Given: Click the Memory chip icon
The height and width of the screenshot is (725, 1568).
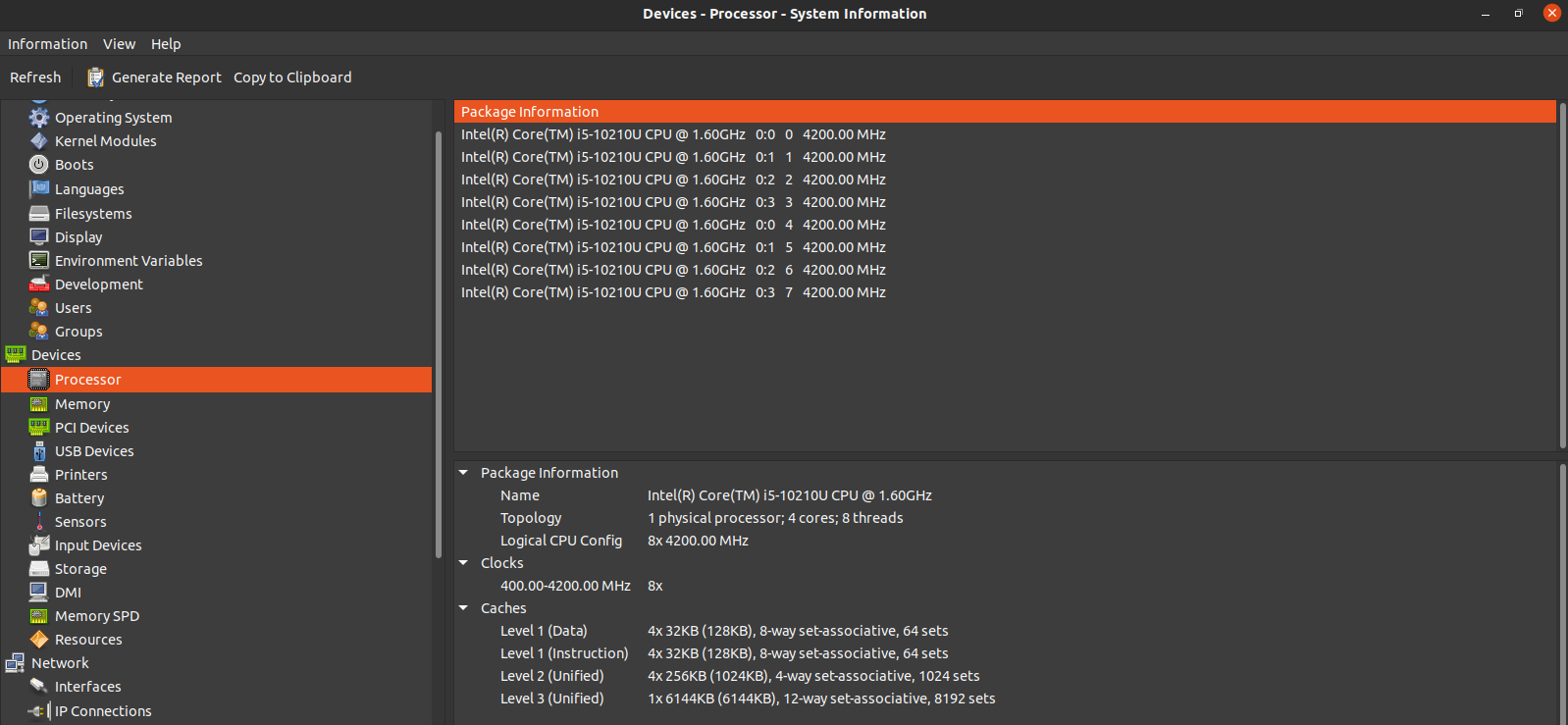Looking at the screenshot, I should (39, 404).
